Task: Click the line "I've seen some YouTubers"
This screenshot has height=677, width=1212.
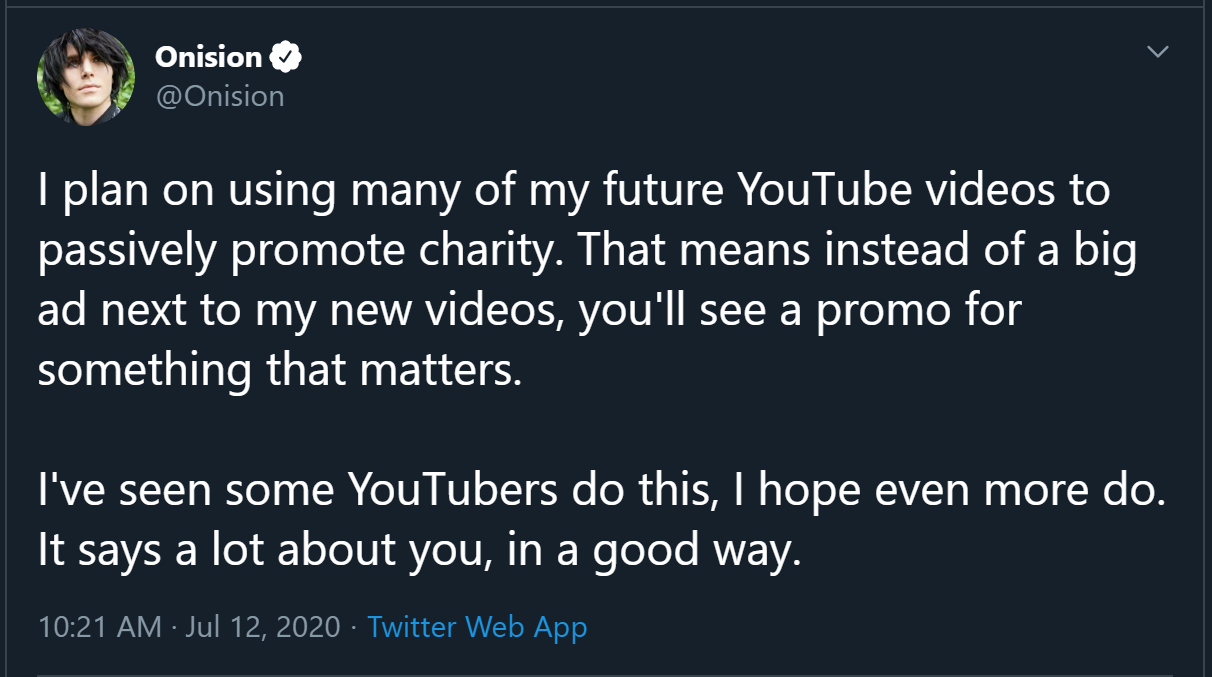Action: click(x=602, y=492)
